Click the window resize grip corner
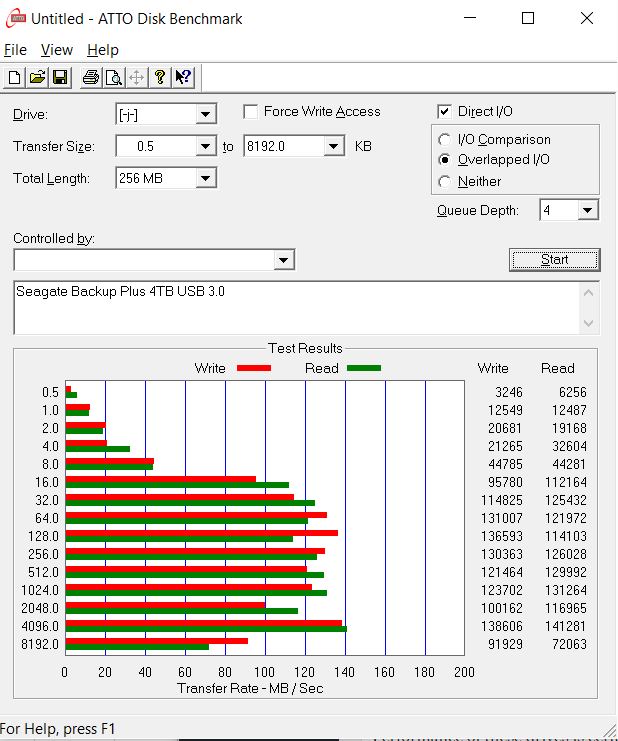618x741 pixels. tap(610, 729)
